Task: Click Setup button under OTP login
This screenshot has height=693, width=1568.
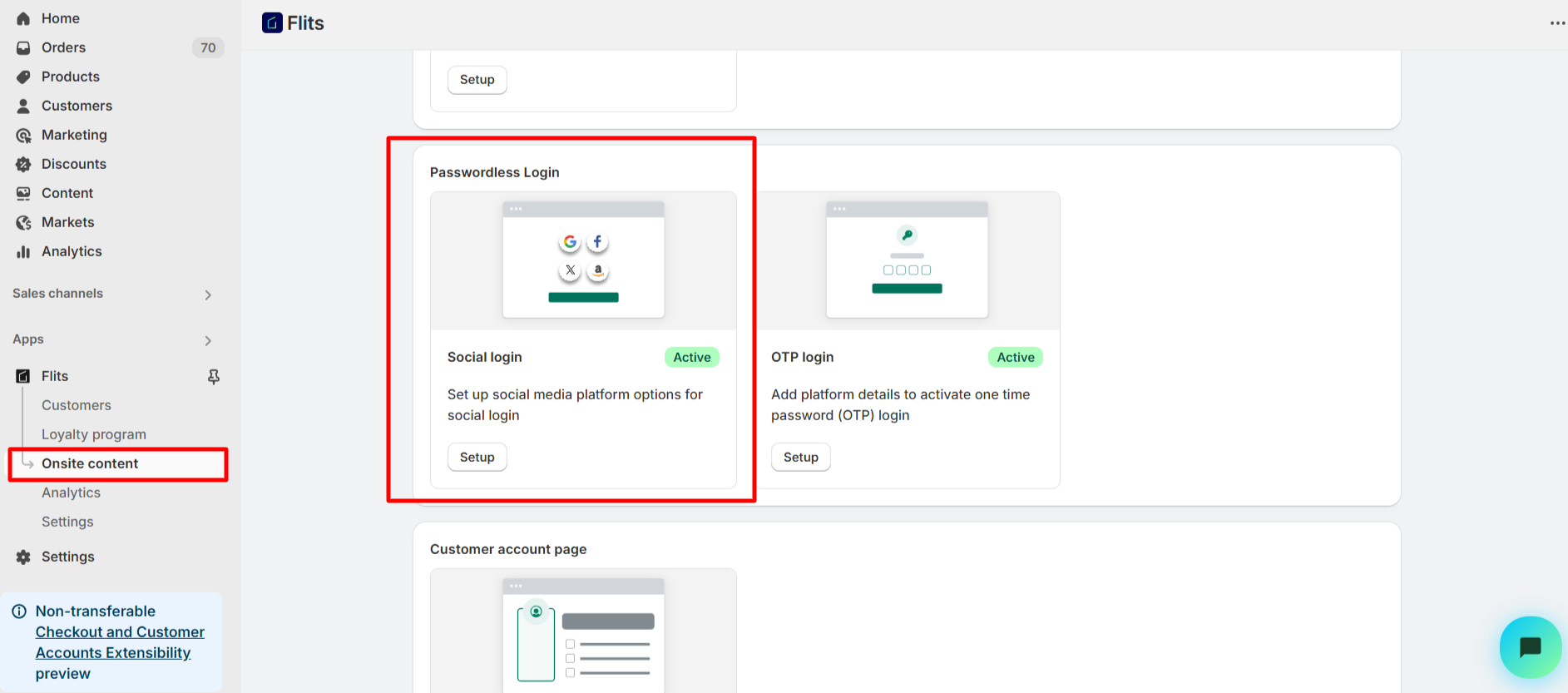Action: pyautogui.click(x=801, y=457)
